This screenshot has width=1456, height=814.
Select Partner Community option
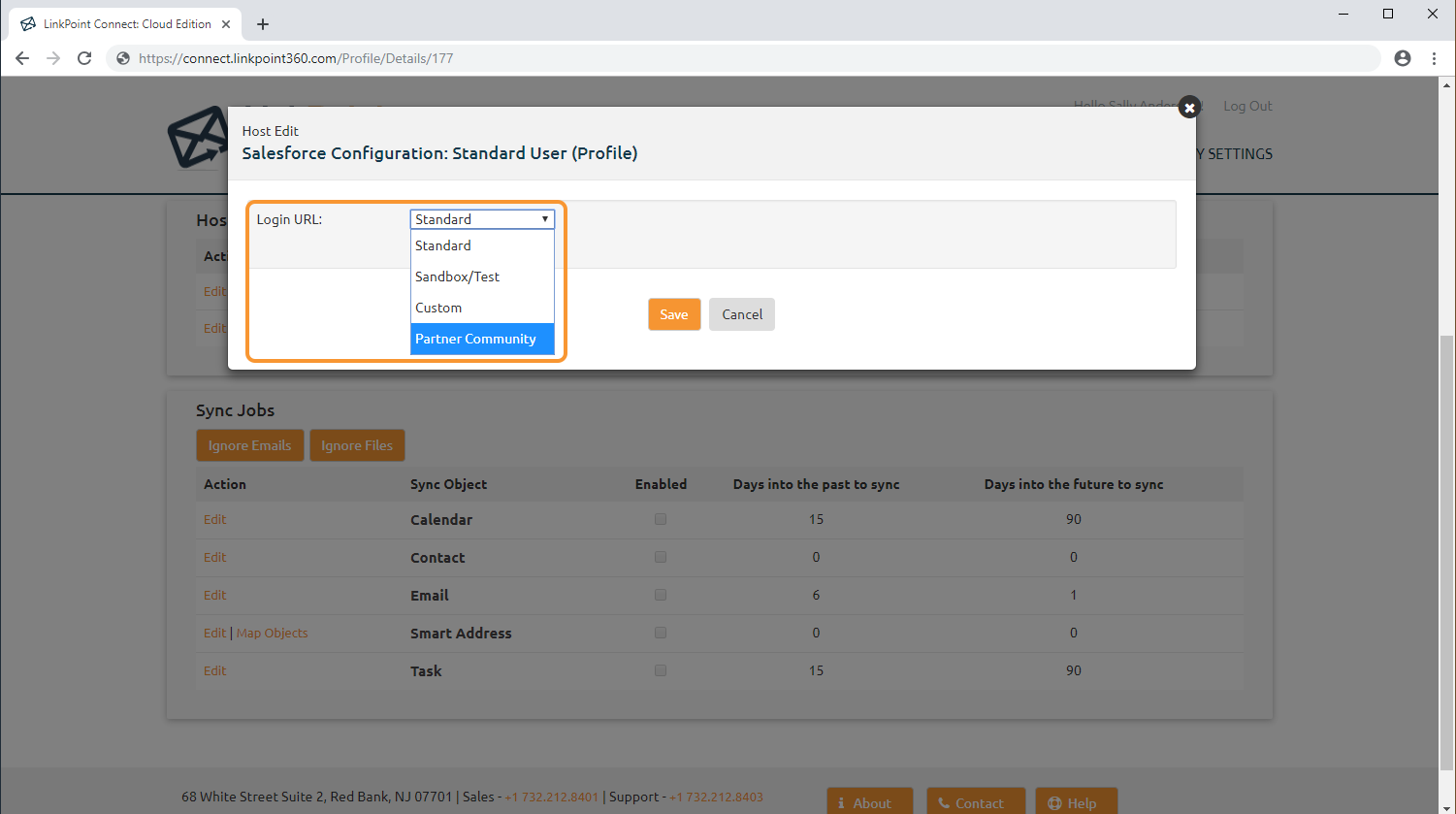click(x=482, y=339)
